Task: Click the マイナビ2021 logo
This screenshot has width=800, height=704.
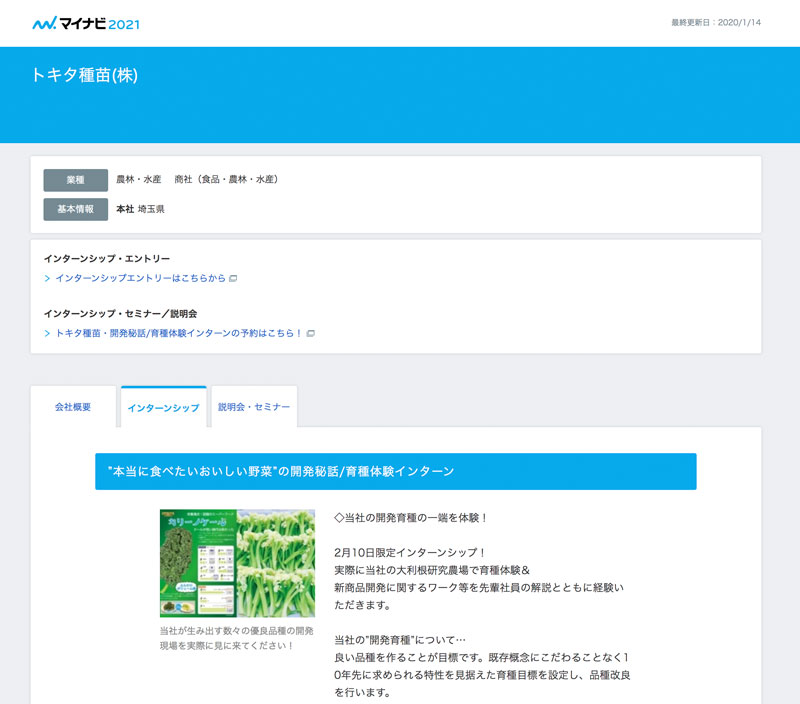Action: tap(86, 23)
